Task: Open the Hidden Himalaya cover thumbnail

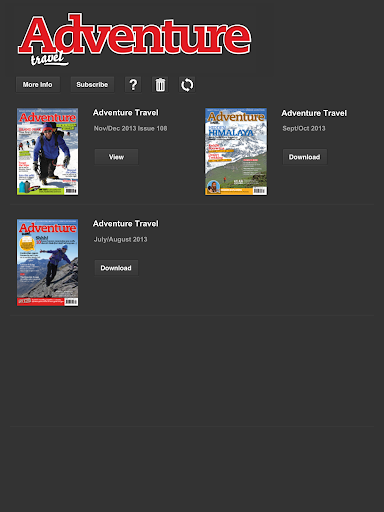Action: 236,151
